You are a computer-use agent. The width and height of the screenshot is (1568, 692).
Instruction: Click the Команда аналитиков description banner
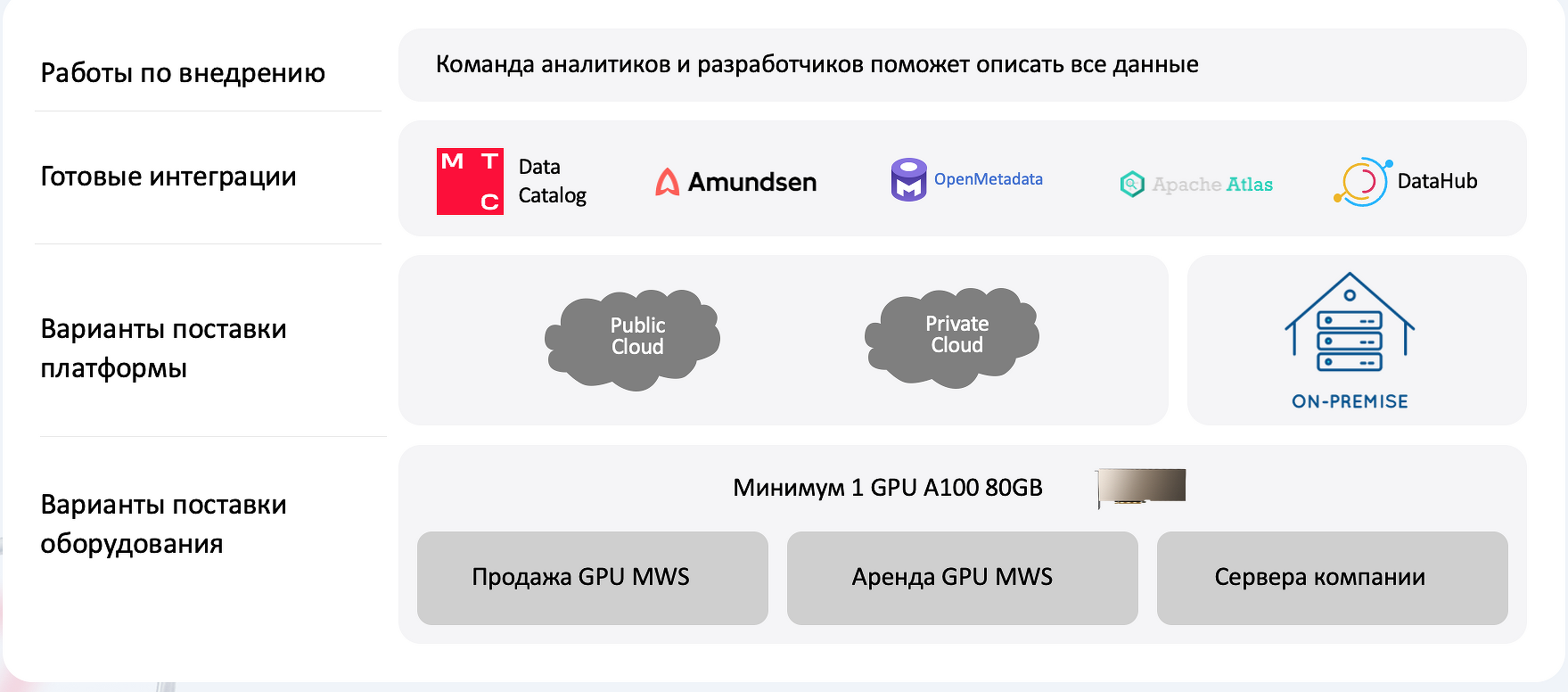[x=963, y=65]
